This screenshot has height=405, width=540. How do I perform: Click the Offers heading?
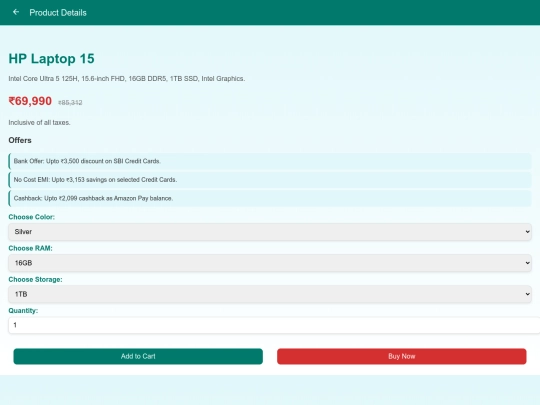[x=20, y=140]
